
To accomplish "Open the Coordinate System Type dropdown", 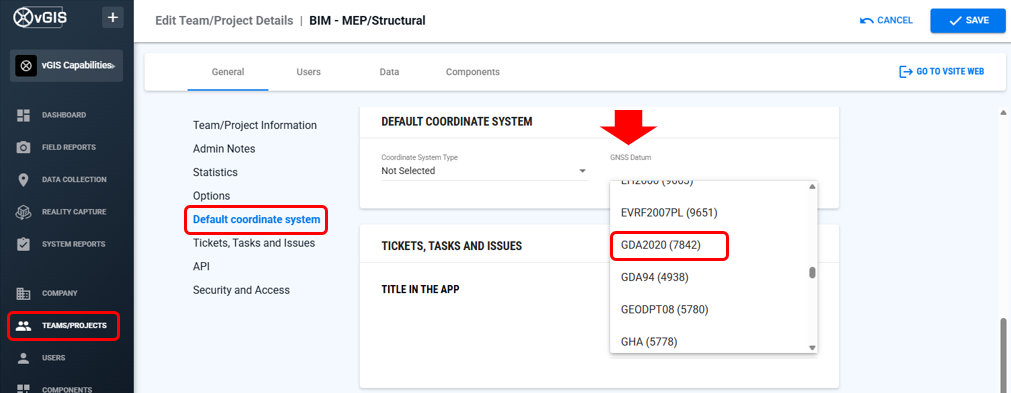I will coord(484,171).
